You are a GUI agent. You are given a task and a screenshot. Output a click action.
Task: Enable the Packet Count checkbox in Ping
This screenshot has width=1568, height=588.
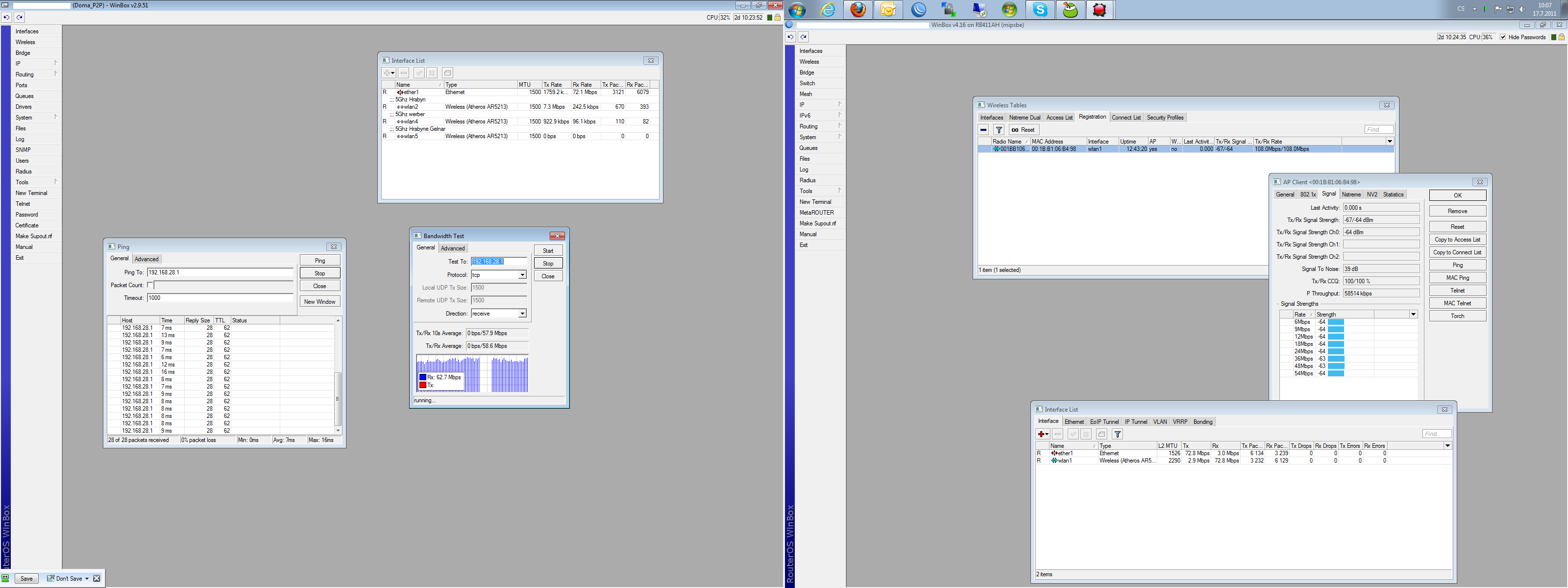pos(150,285)
